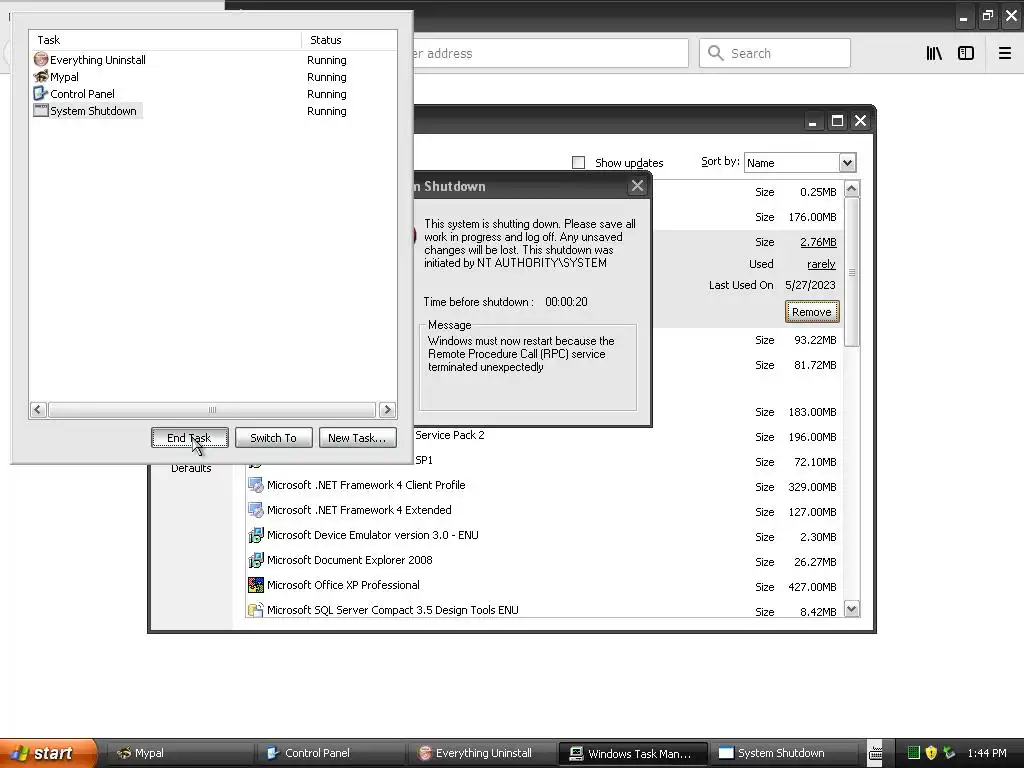Image resolution: width=1024 pixels, height=768 pixels.
Task: Click the Mypal address bar
Action: [x=551, y=53]
